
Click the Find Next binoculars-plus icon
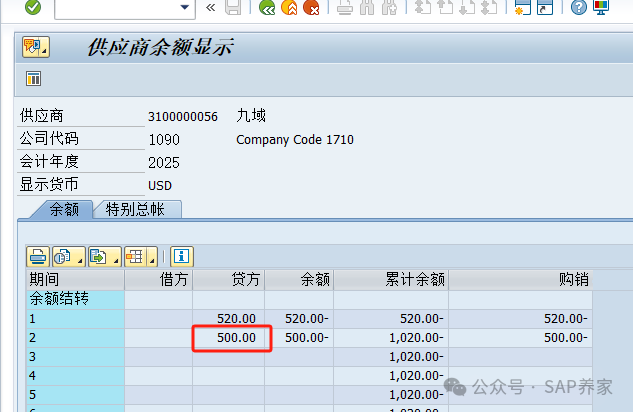389,7
